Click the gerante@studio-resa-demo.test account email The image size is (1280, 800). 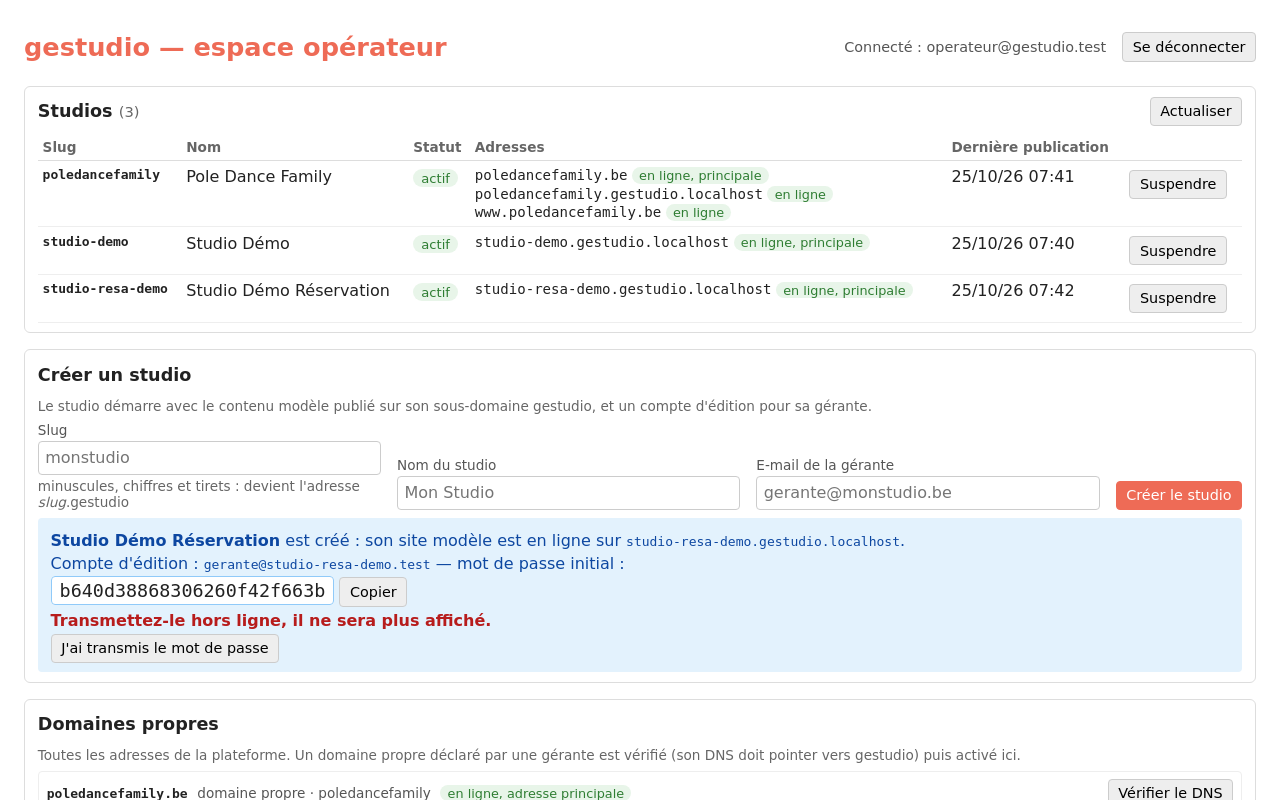pos(317,565)
